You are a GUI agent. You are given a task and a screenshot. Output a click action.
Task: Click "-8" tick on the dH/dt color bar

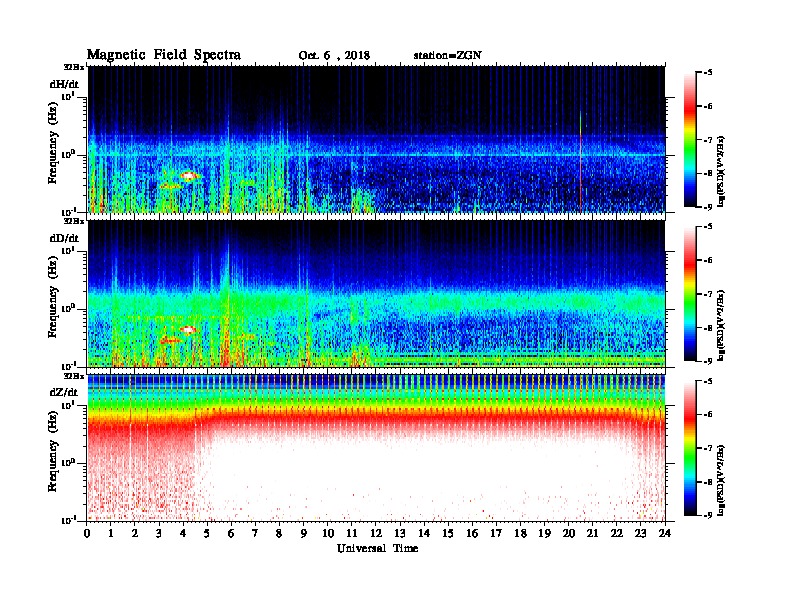[708, 173]
